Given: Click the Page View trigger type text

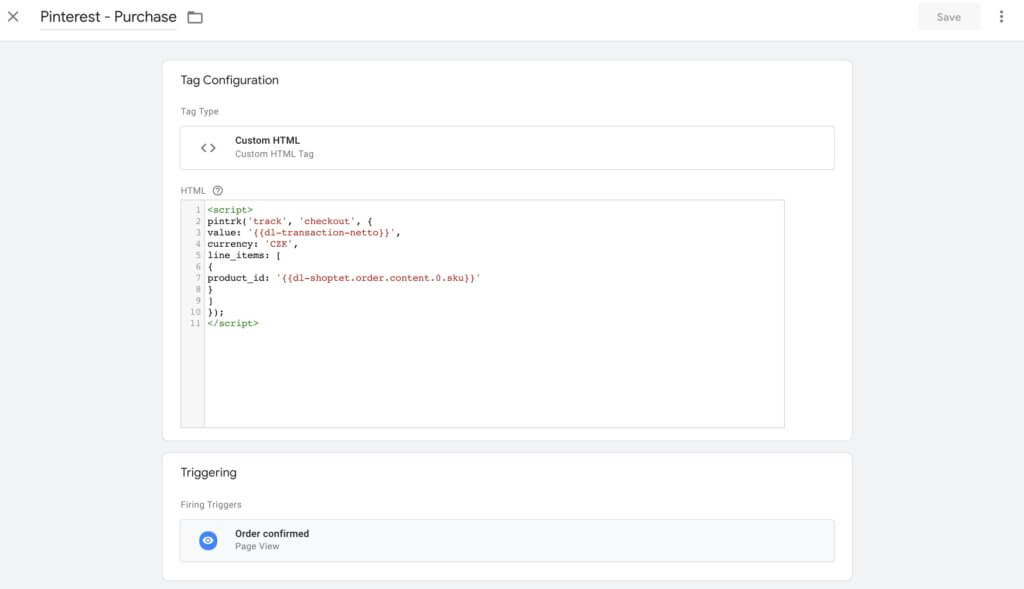Looking at the screenshot, I should tap(257, 547).
